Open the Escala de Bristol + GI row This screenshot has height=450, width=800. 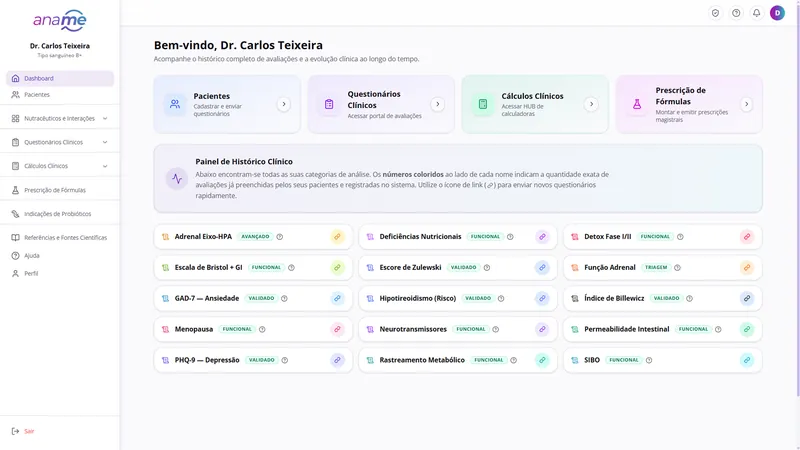[x=253, y=267]
